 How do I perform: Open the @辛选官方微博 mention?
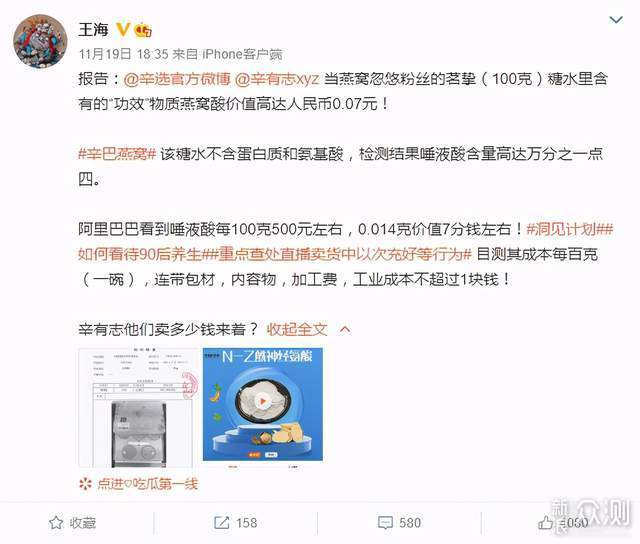tap(176, 79)
